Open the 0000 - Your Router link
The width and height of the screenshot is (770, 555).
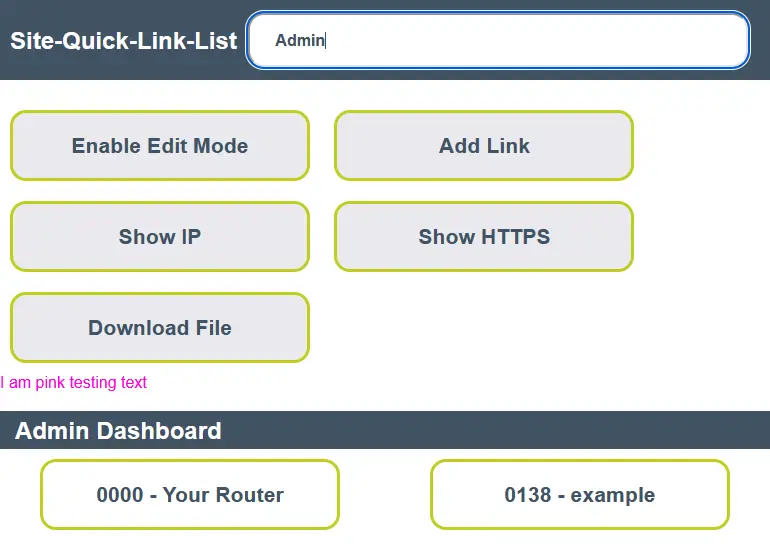click(x=190, y=495)
